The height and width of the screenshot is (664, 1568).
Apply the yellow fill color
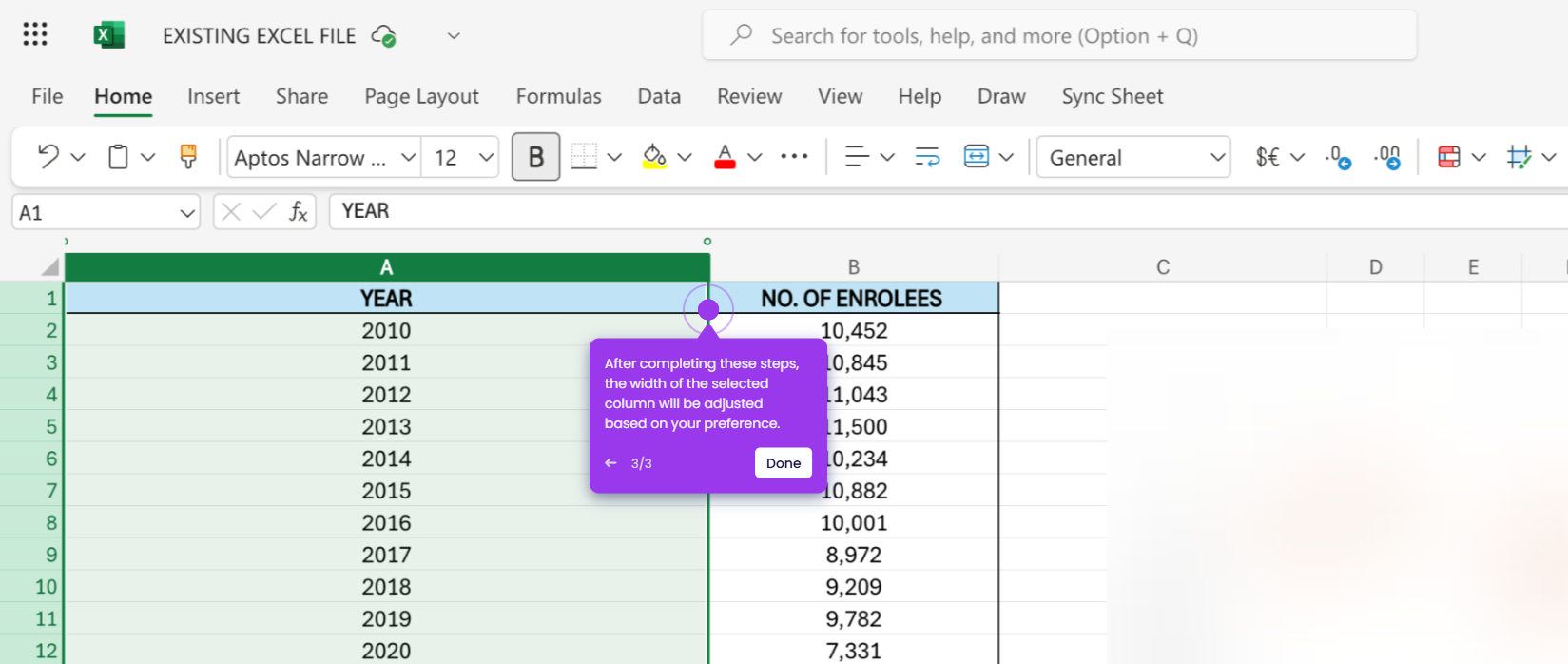tap(654, 157)
